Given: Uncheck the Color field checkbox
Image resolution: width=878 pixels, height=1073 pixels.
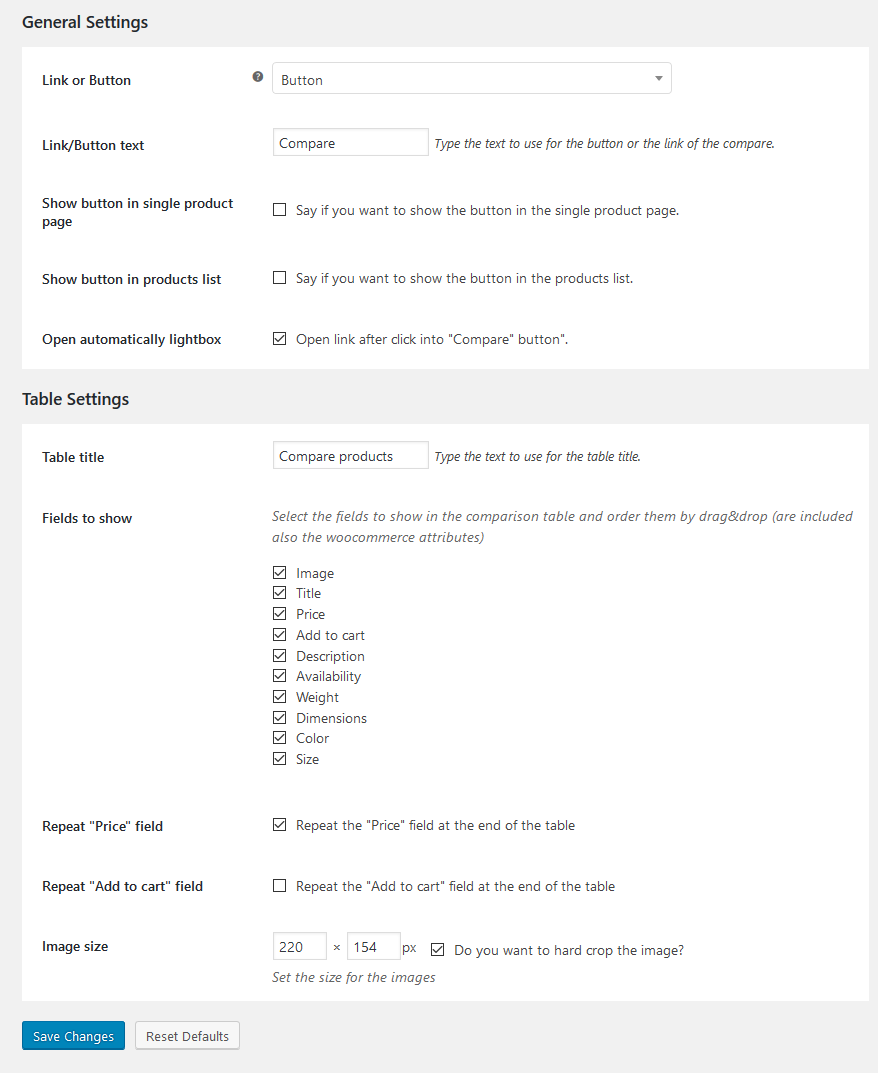Looking at the screenshot, I should 280,738.
